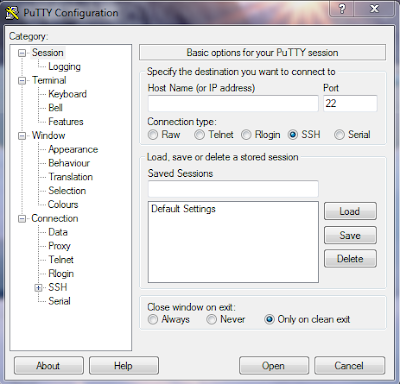This screenshot has height=384, width=400.
Task: Open the Keyboard settings category
Action: tap(67, 94)
